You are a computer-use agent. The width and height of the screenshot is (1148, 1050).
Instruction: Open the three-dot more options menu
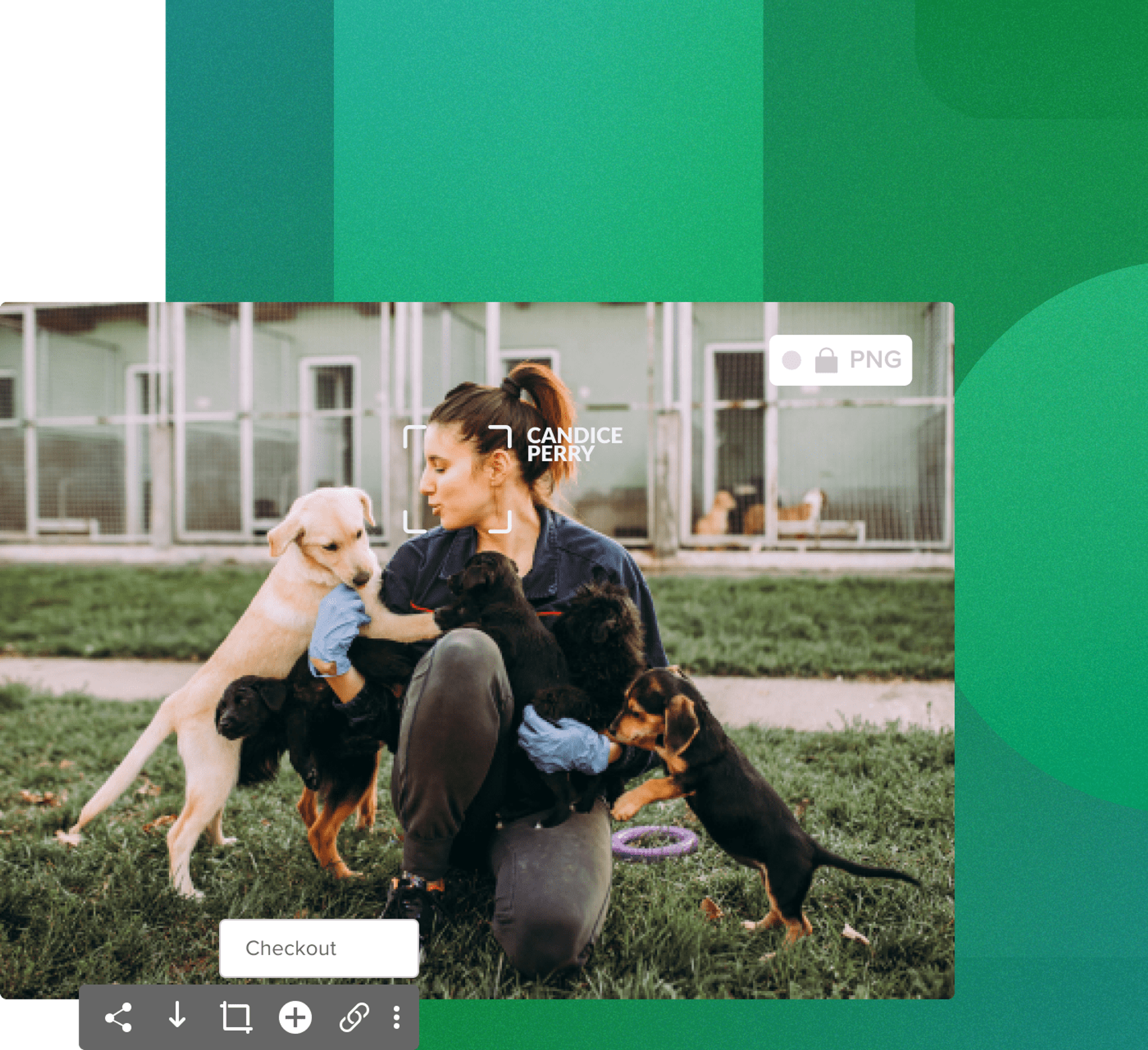(396, 1017)
